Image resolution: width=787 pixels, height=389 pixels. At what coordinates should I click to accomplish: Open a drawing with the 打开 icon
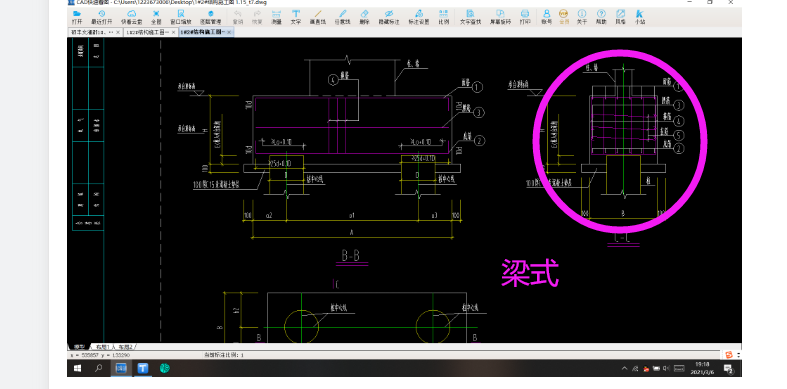click(77, 17)
